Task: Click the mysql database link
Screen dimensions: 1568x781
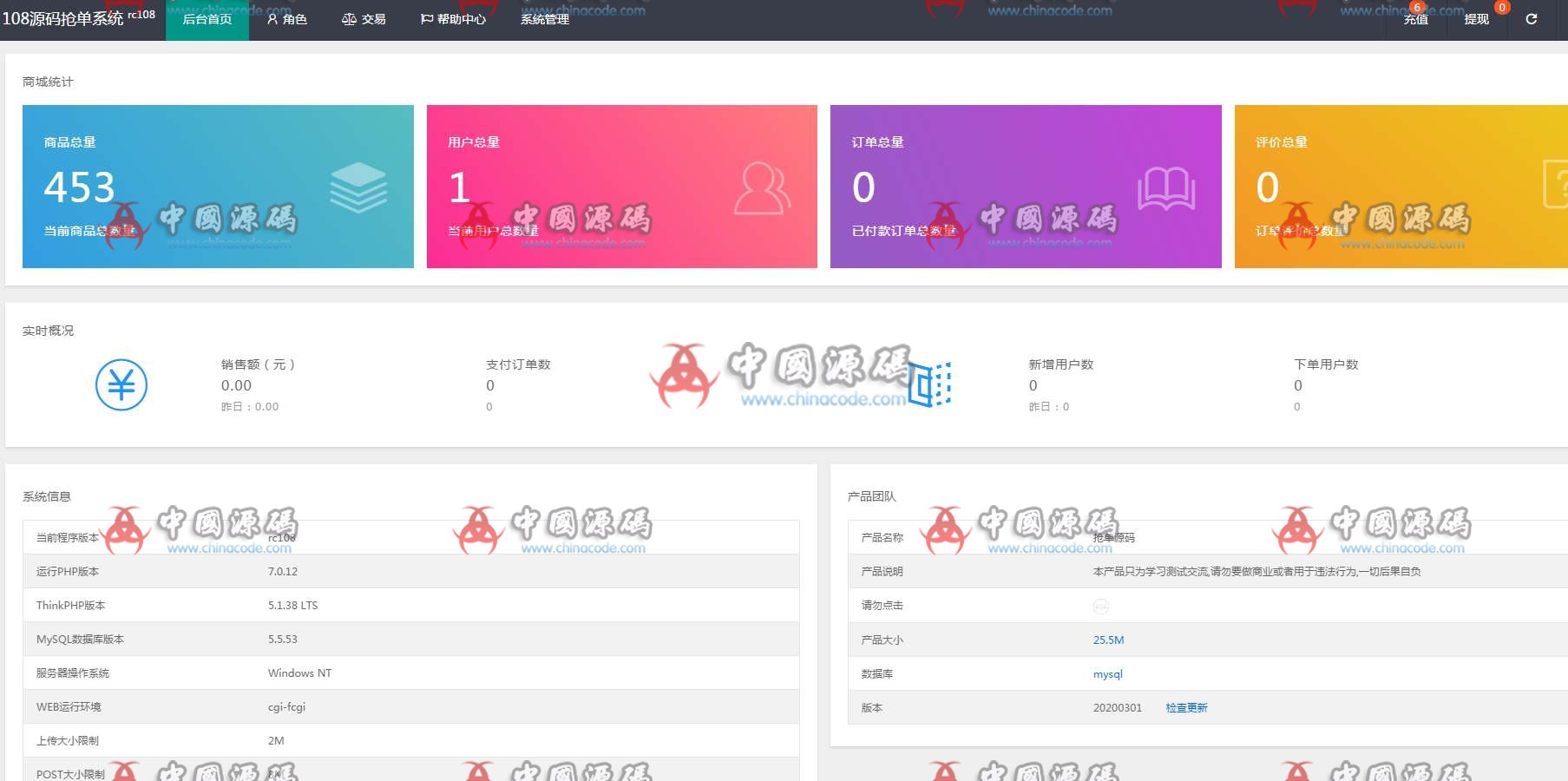Action: click(x=1107, y=674)
